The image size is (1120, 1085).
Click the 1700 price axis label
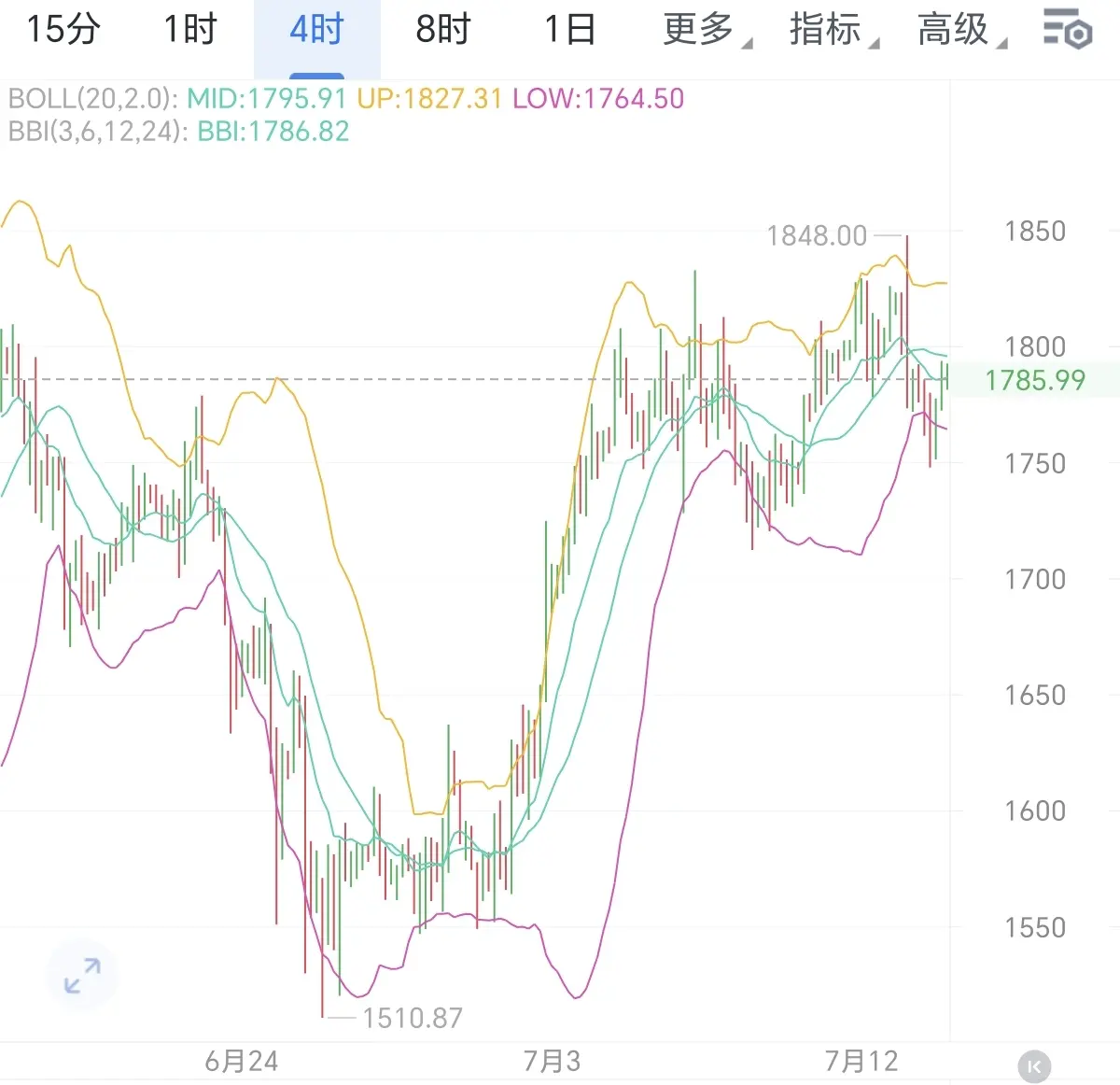[1035, 579]
